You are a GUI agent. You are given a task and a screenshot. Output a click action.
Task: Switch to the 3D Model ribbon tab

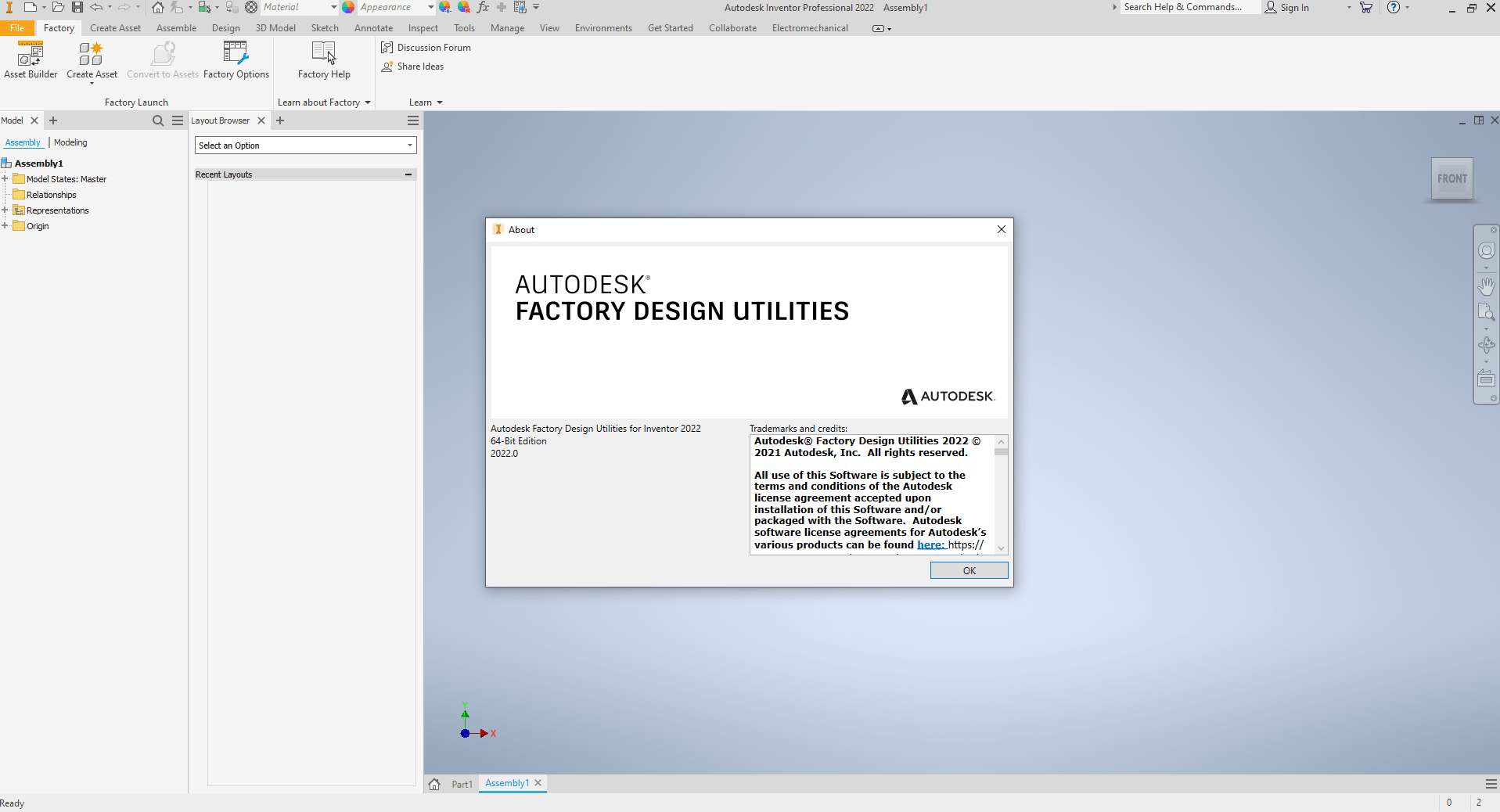click(275, 28)
